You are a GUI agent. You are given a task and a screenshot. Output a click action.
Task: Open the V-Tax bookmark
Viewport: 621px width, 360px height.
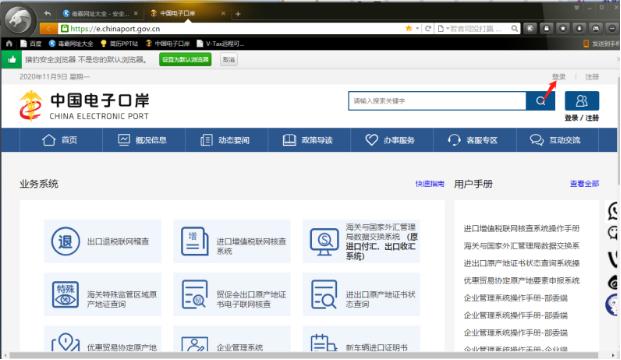[220, 44]
